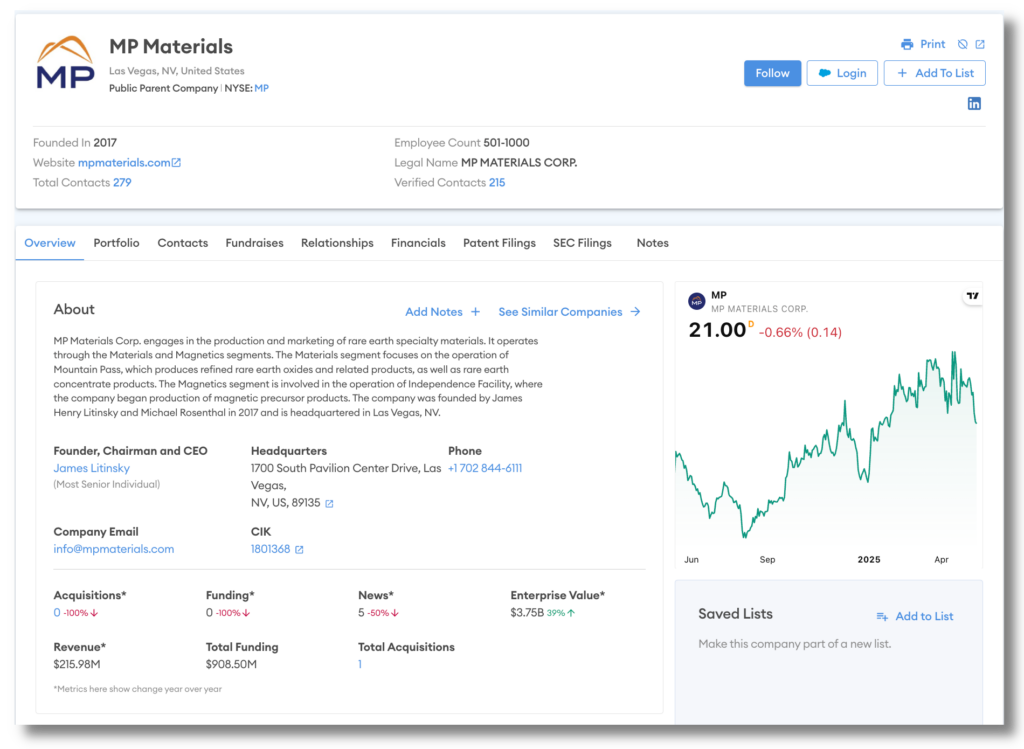1024x749 pixels.
Task: Click the News value 5
Action: pyautogui.click(x=361, y=613)
